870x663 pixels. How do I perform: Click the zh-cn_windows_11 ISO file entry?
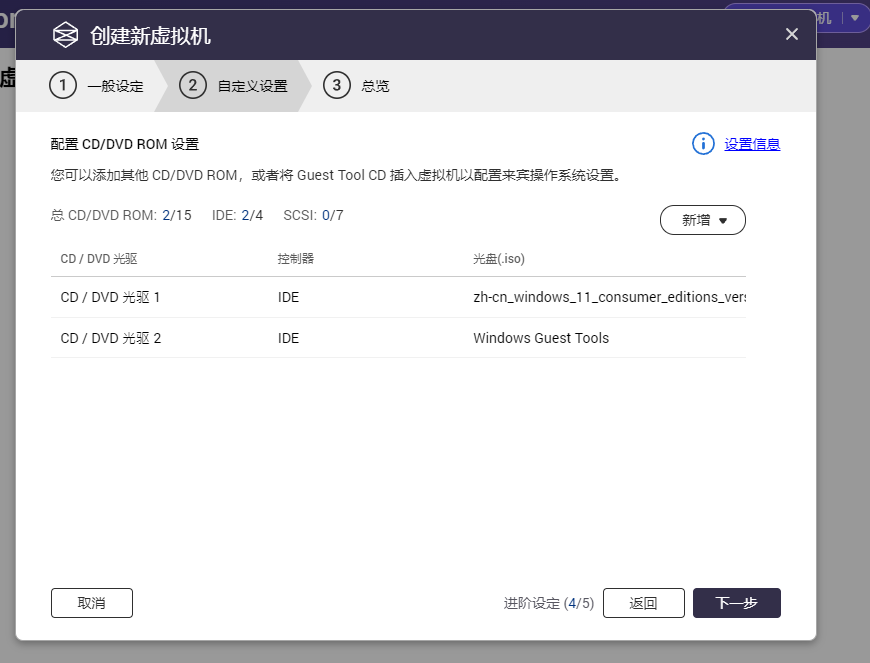click(608, 297)
